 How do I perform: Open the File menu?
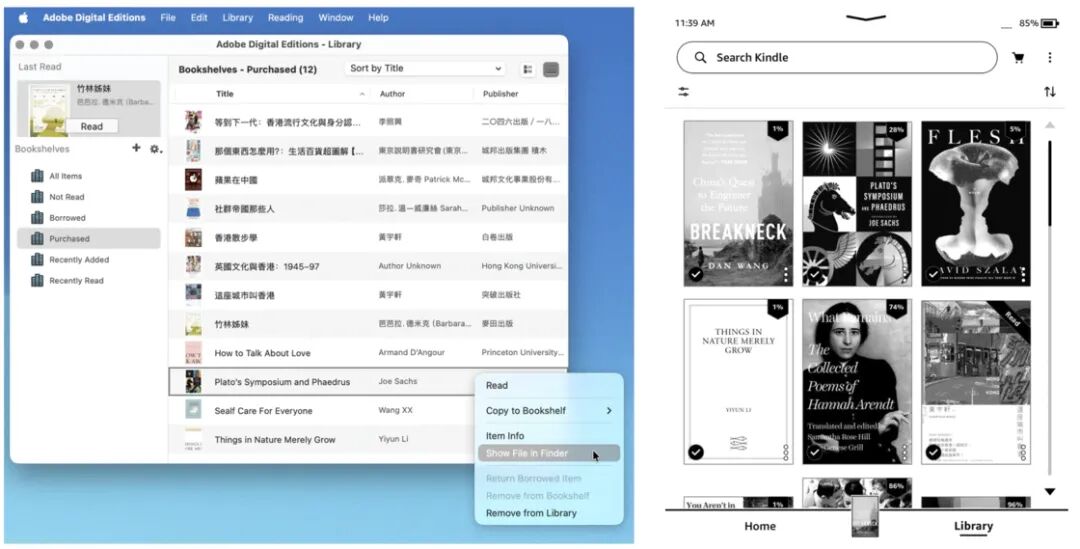coord(168,18)
